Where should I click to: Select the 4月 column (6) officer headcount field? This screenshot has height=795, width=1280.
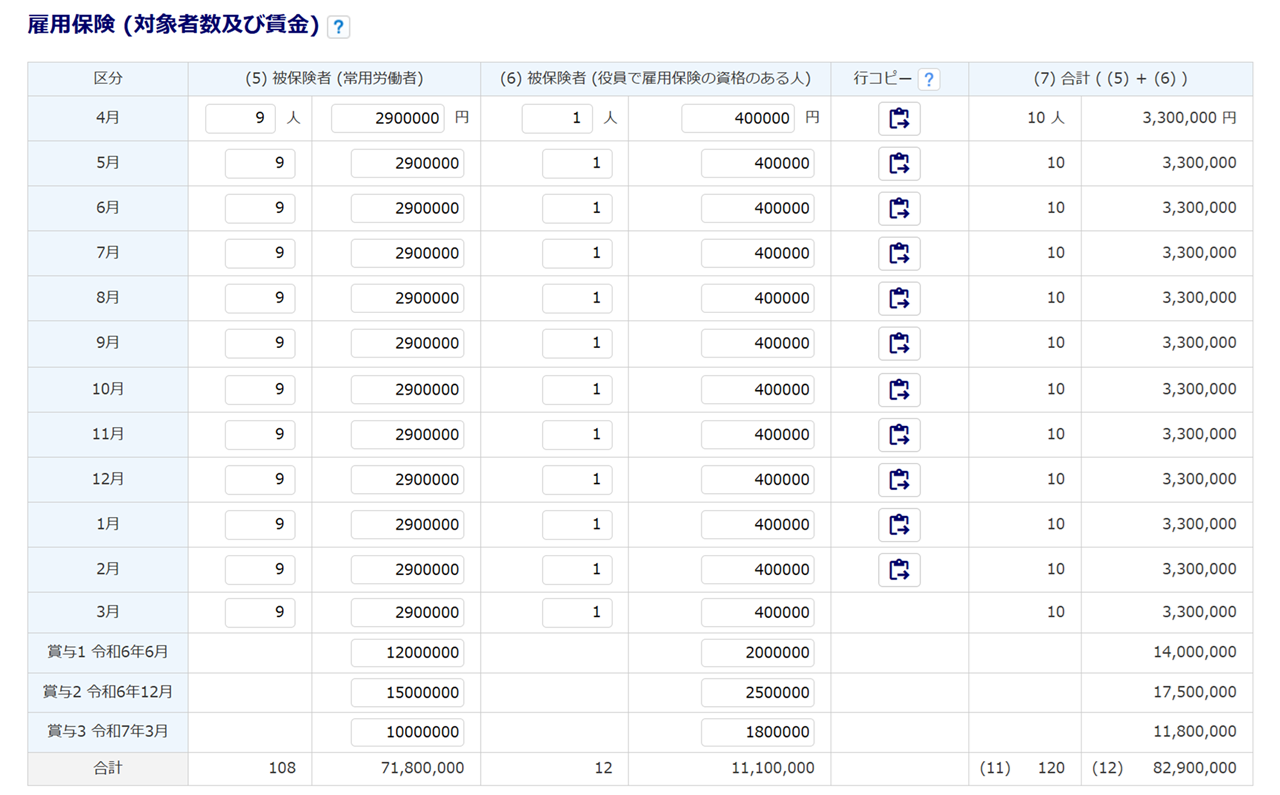pyautogui.click(x=557, y=118)
